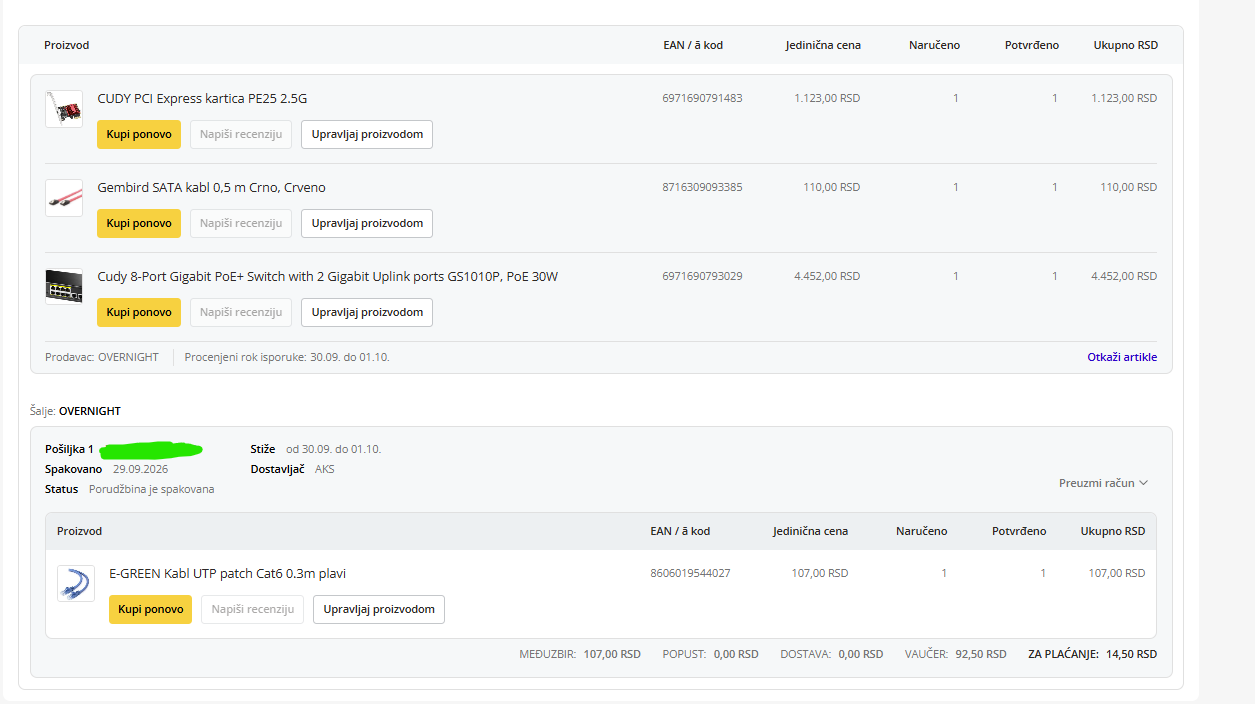
Task: Open Upravljaj proizvodom for E-GREEN cable
Action: 379,609
